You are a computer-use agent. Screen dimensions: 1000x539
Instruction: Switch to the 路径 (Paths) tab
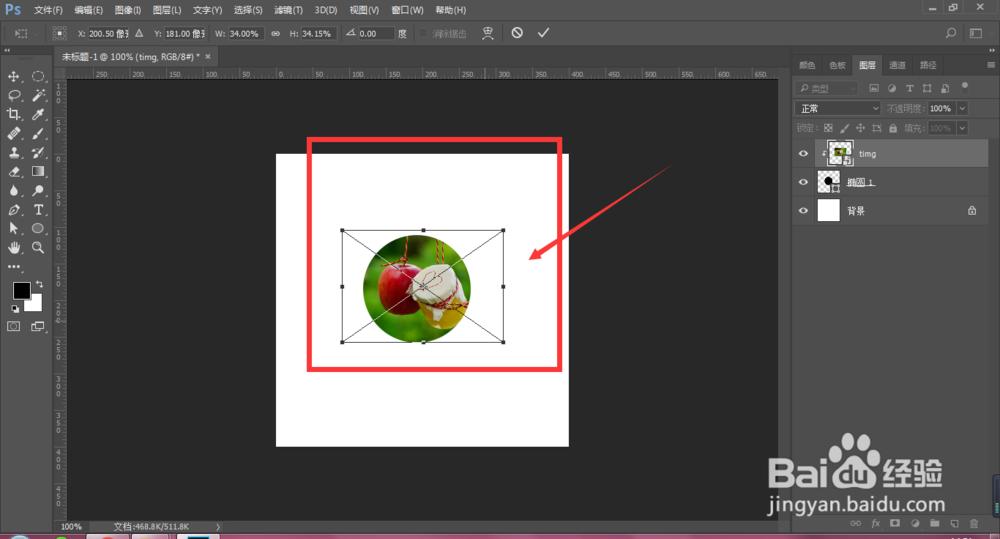click(928, 65)
